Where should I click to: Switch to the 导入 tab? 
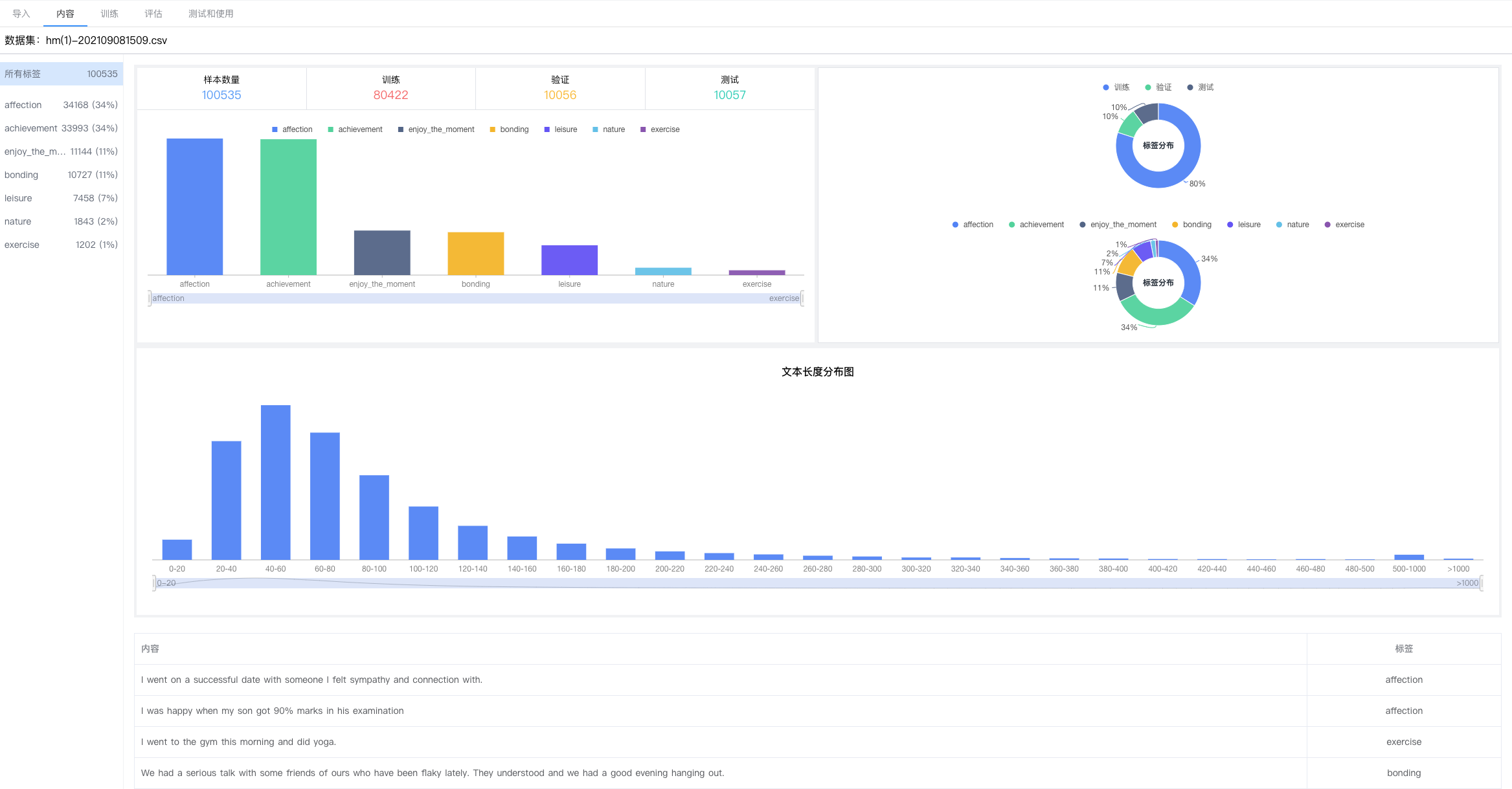[21, 14]
